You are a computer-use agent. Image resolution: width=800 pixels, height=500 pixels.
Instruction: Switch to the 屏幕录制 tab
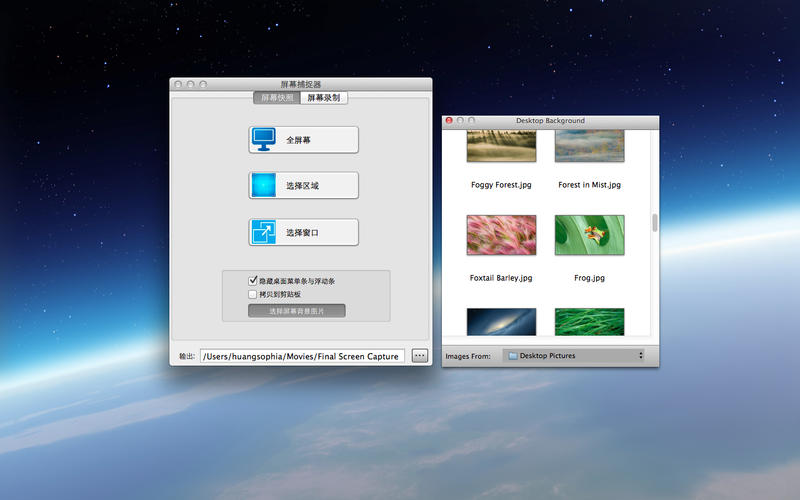[x=324, y=98]
